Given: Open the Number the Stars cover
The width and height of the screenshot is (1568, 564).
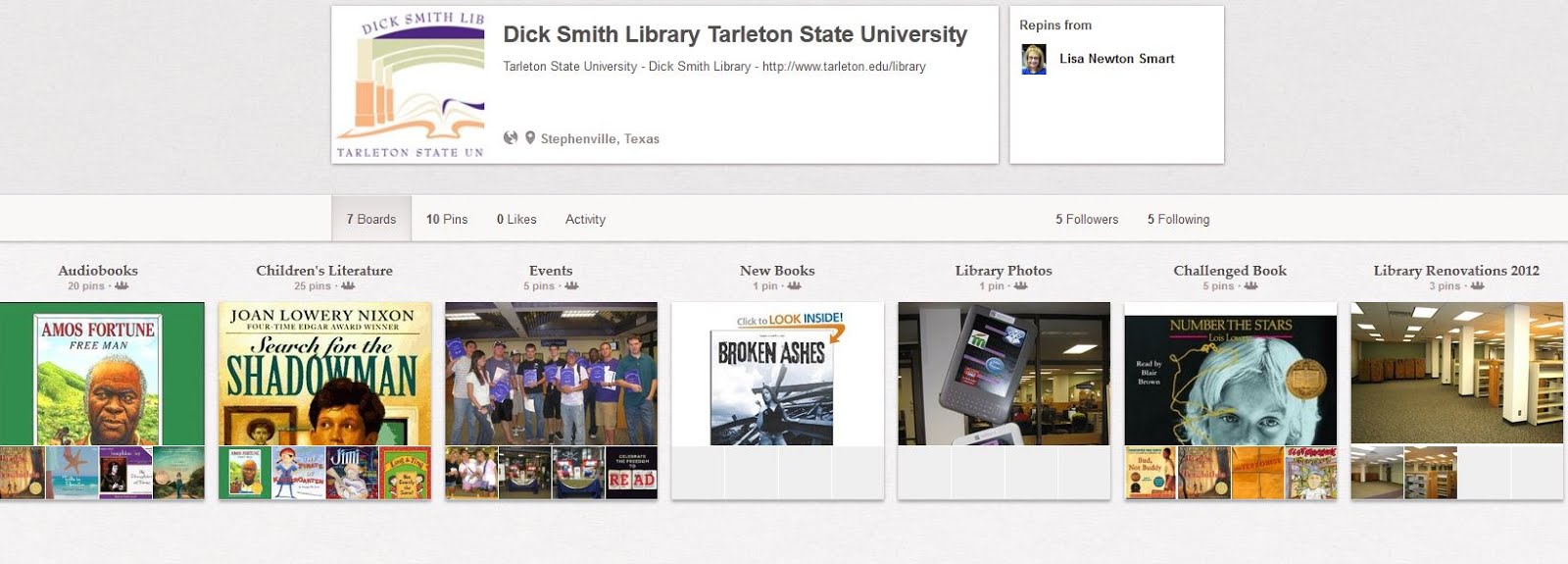Looking at the screenshot, I should click(1230, 374).
